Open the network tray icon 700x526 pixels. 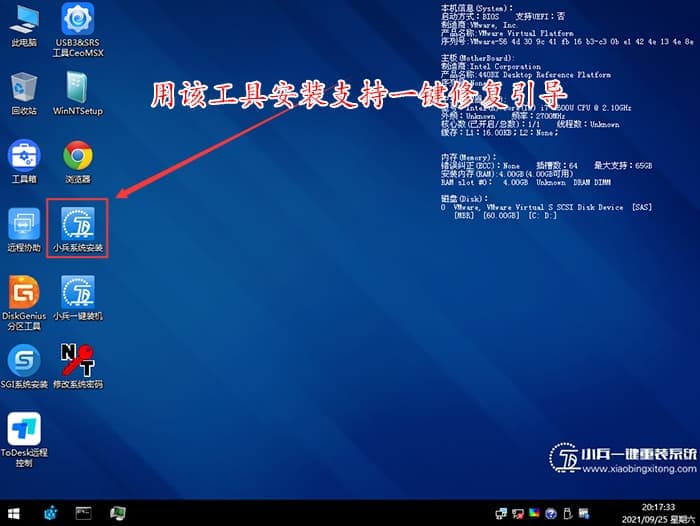pos(501,514)
